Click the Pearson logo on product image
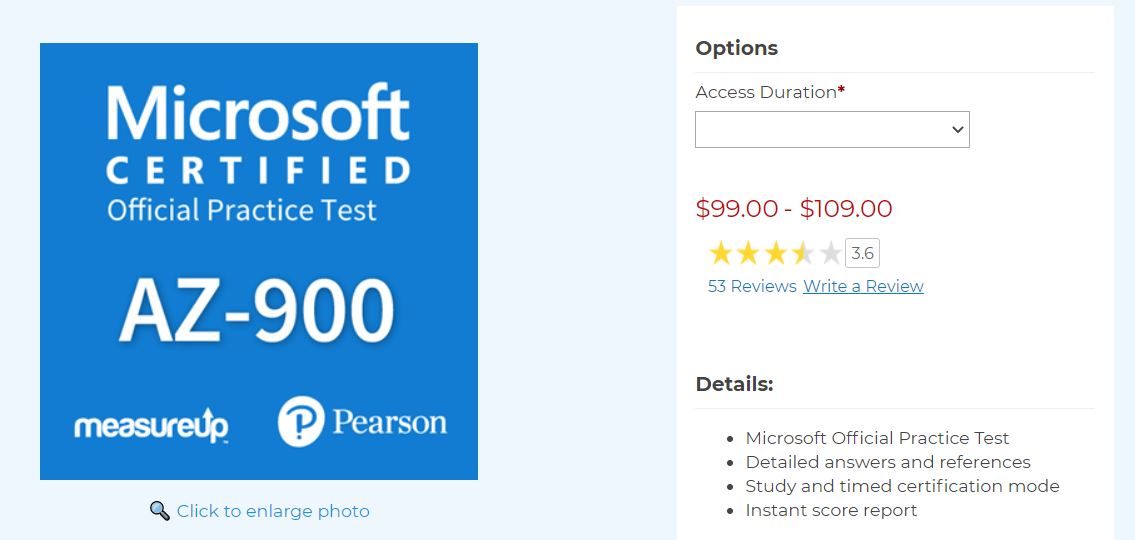1135x540 pixels. [362, 421]
